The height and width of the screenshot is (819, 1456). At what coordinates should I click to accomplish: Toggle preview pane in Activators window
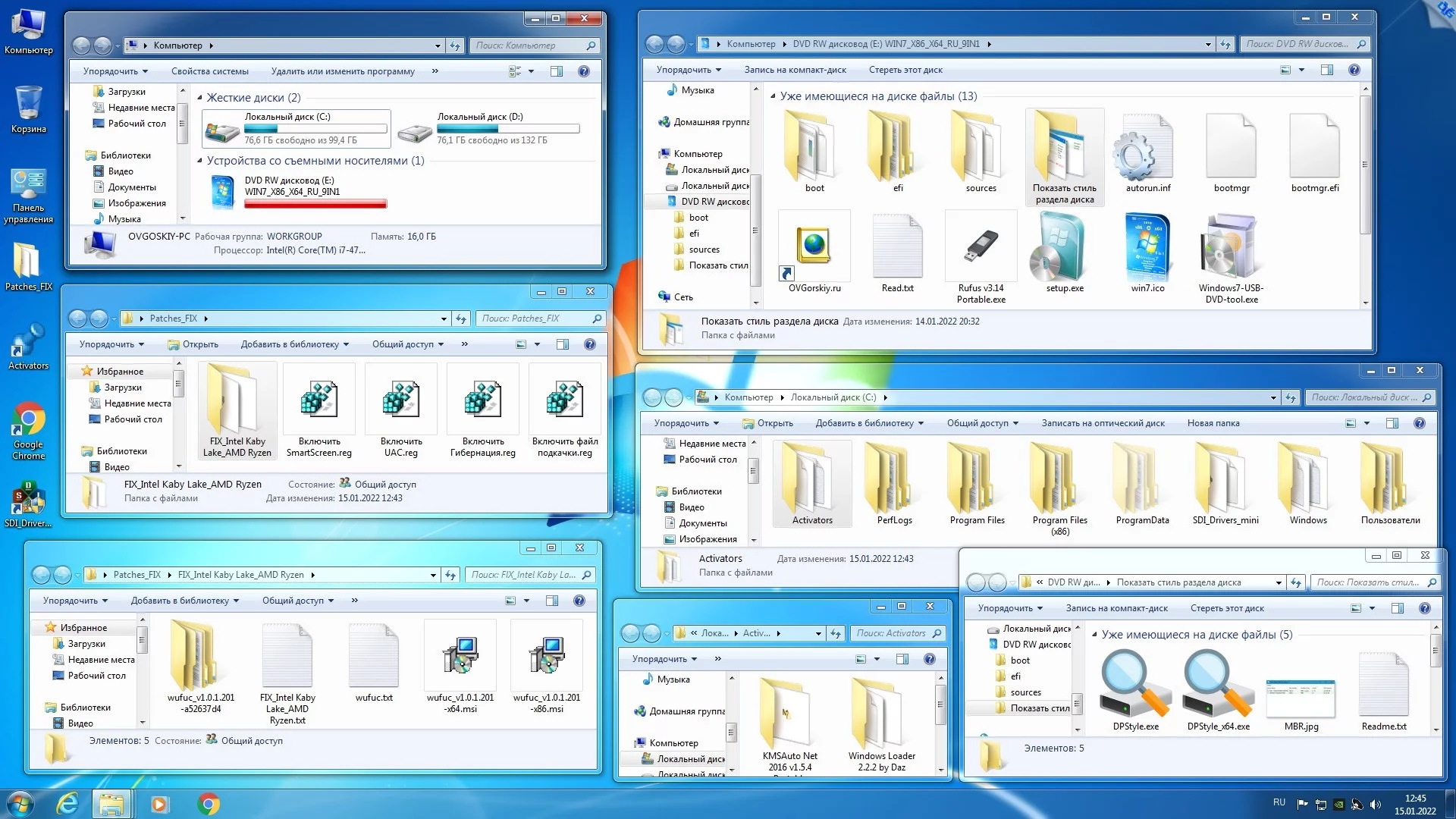click(x=902, y=659)
